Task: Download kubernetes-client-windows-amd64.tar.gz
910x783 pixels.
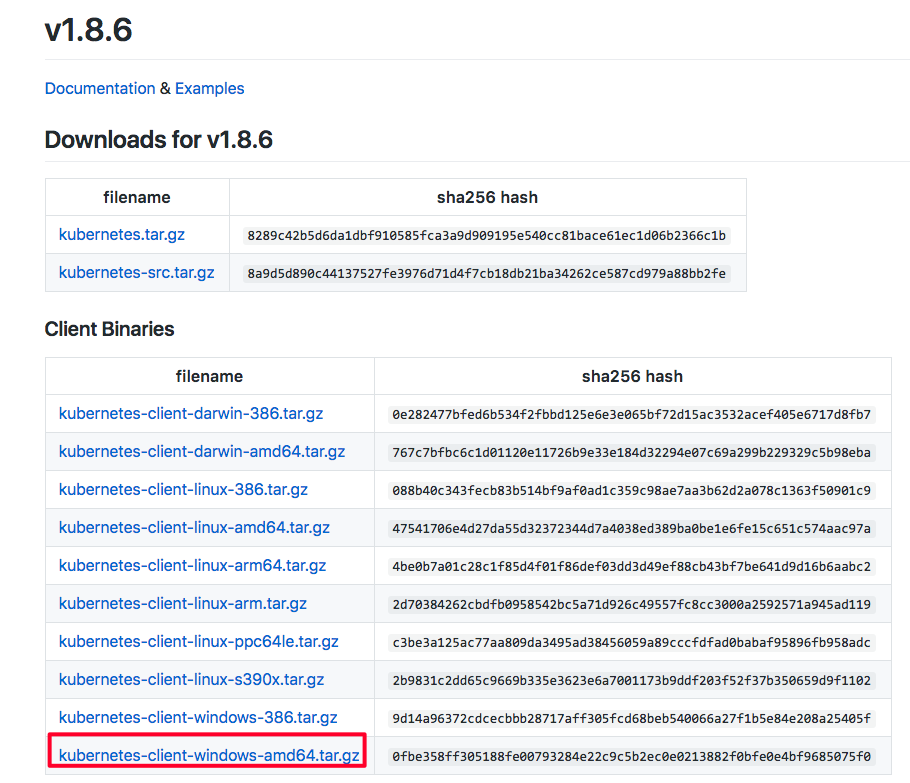Action: pyautogui.click(x=209, y=755)
